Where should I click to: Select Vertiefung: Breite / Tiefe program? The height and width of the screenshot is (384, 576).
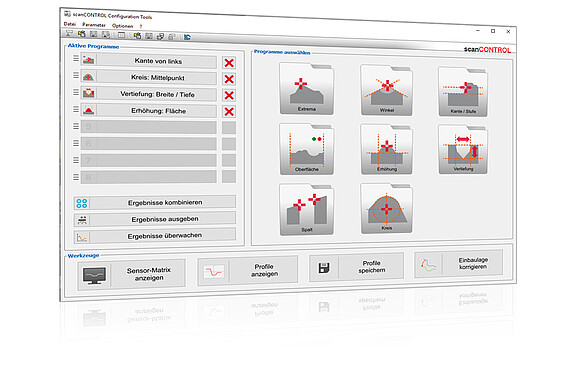pyautogui.click(x=149, y=94)
